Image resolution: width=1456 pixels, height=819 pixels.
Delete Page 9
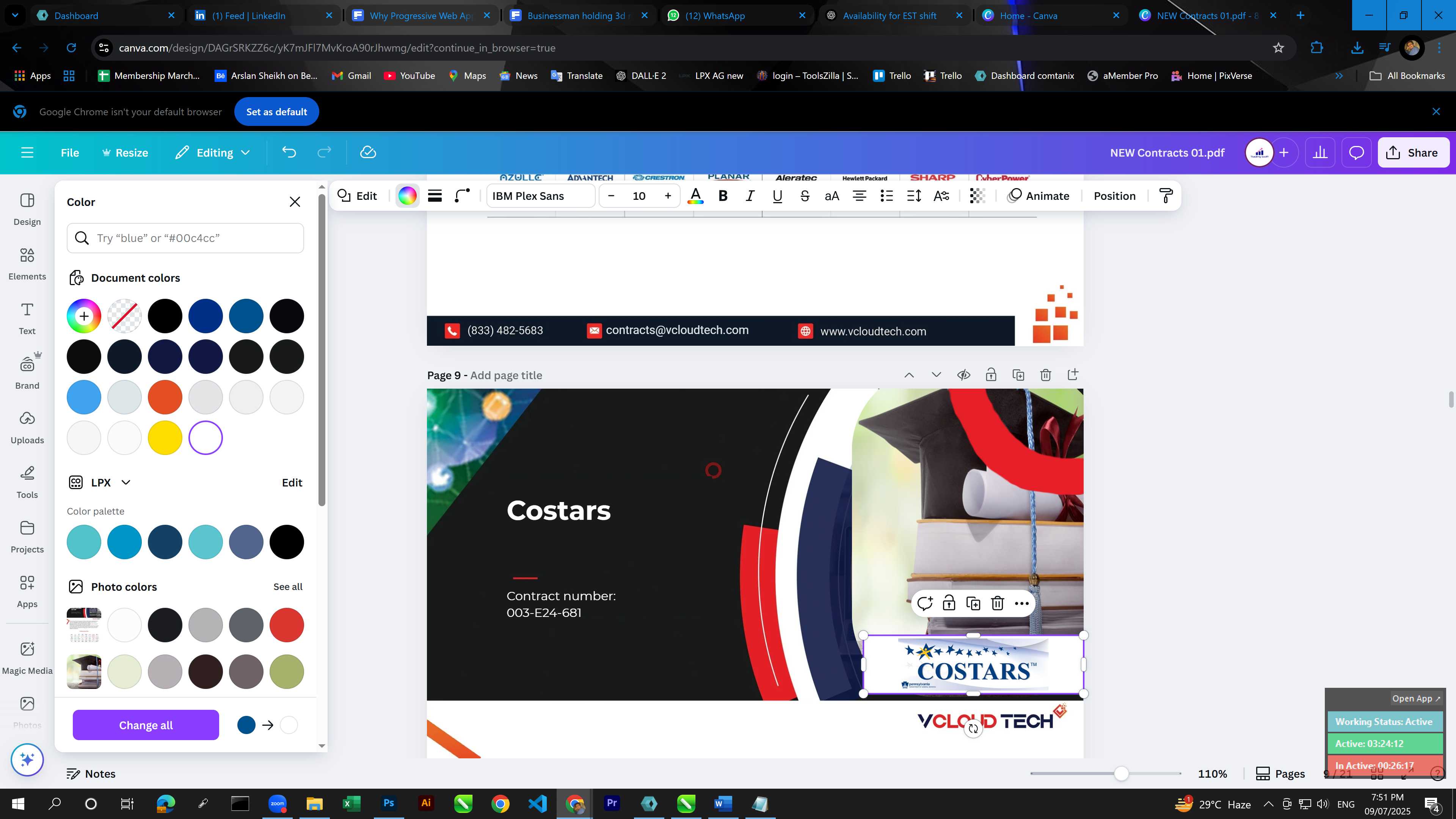1046,375
